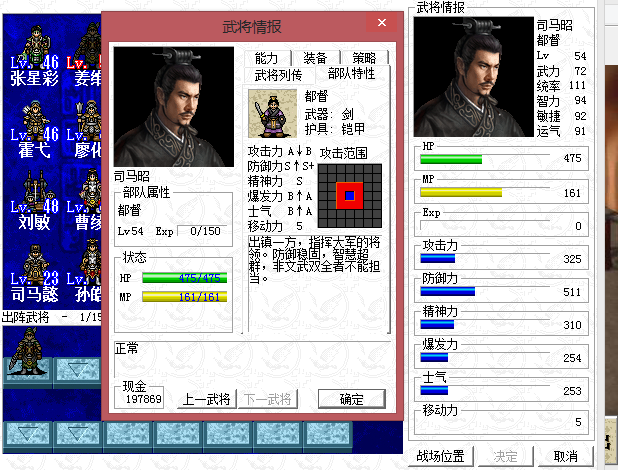Click the 司马昭 portrait in right panel

[x=474, y=77]
